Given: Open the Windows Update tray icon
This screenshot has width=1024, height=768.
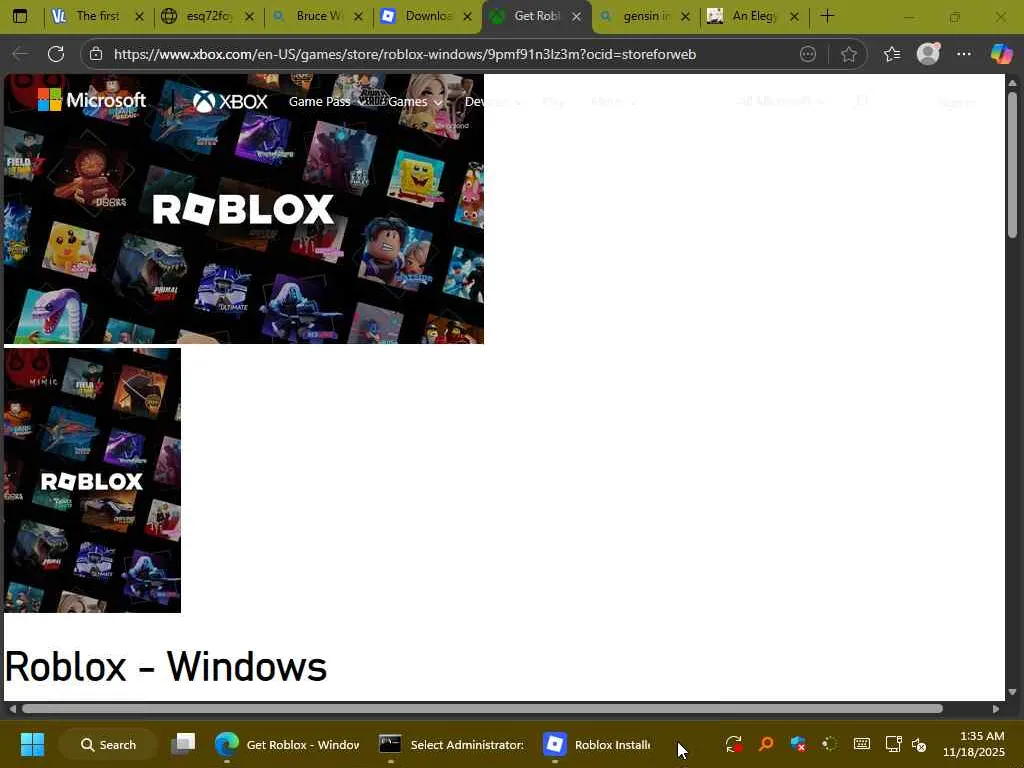Looking at the screenshot, I should [733, 744].
